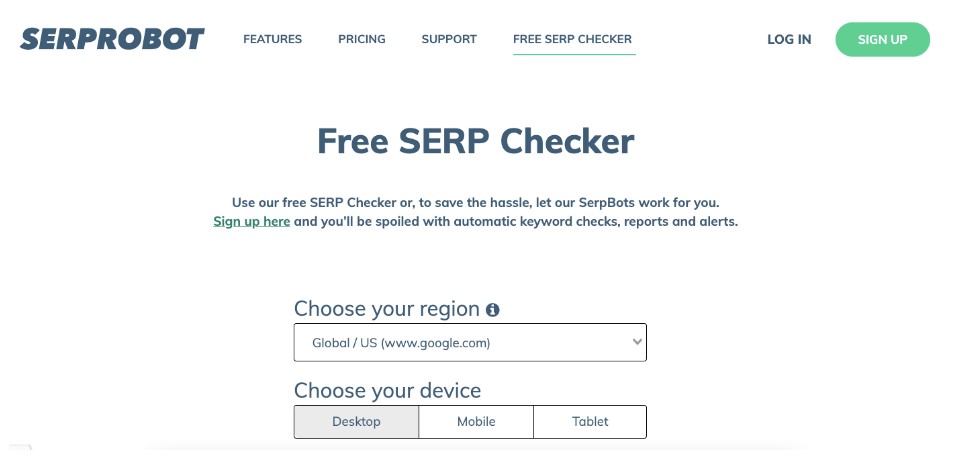Open the Features menu item
The width and height of the screenshot is (980, 465).
coord(272,39)
